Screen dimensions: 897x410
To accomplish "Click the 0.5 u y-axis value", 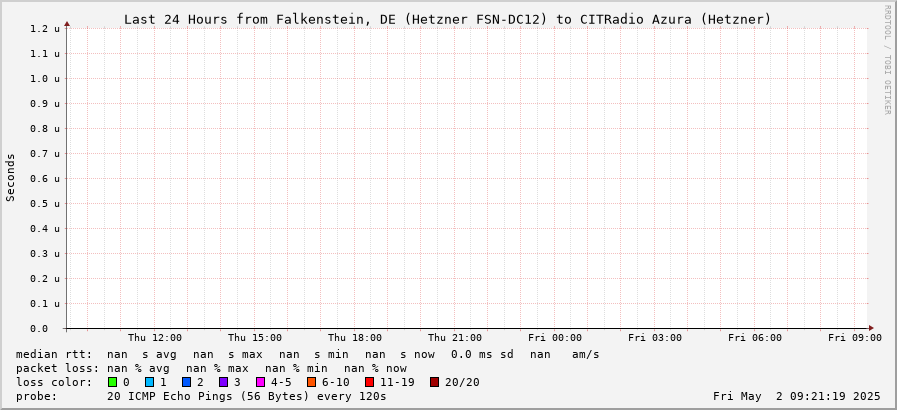I will click(x=45, y=204).
